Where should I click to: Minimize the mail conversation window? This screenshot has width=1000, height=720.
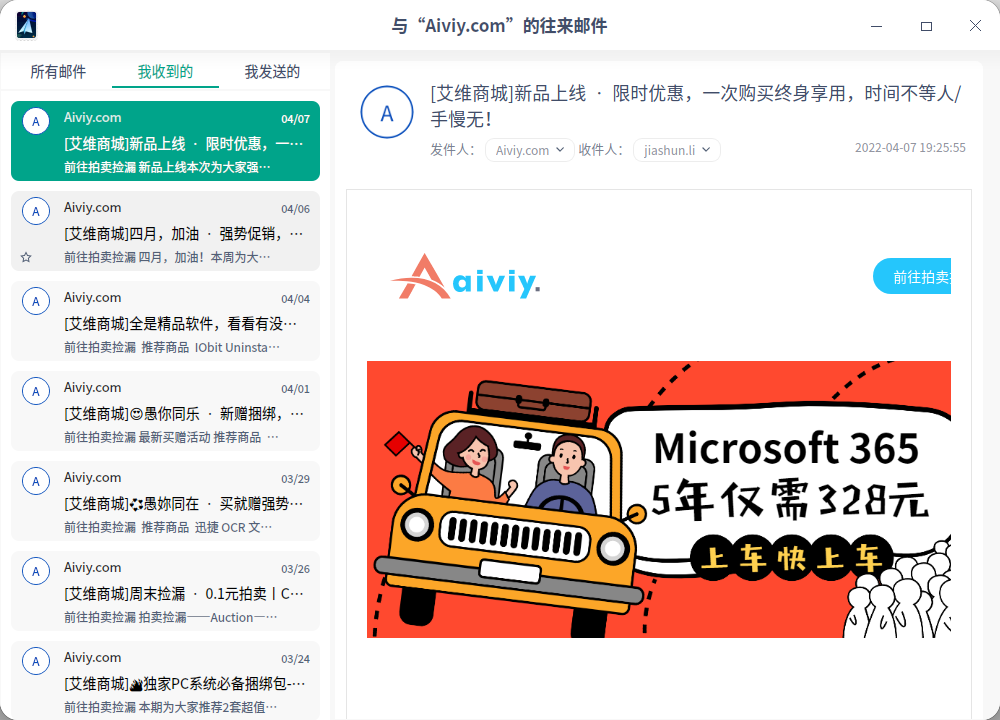pos(876,26)
